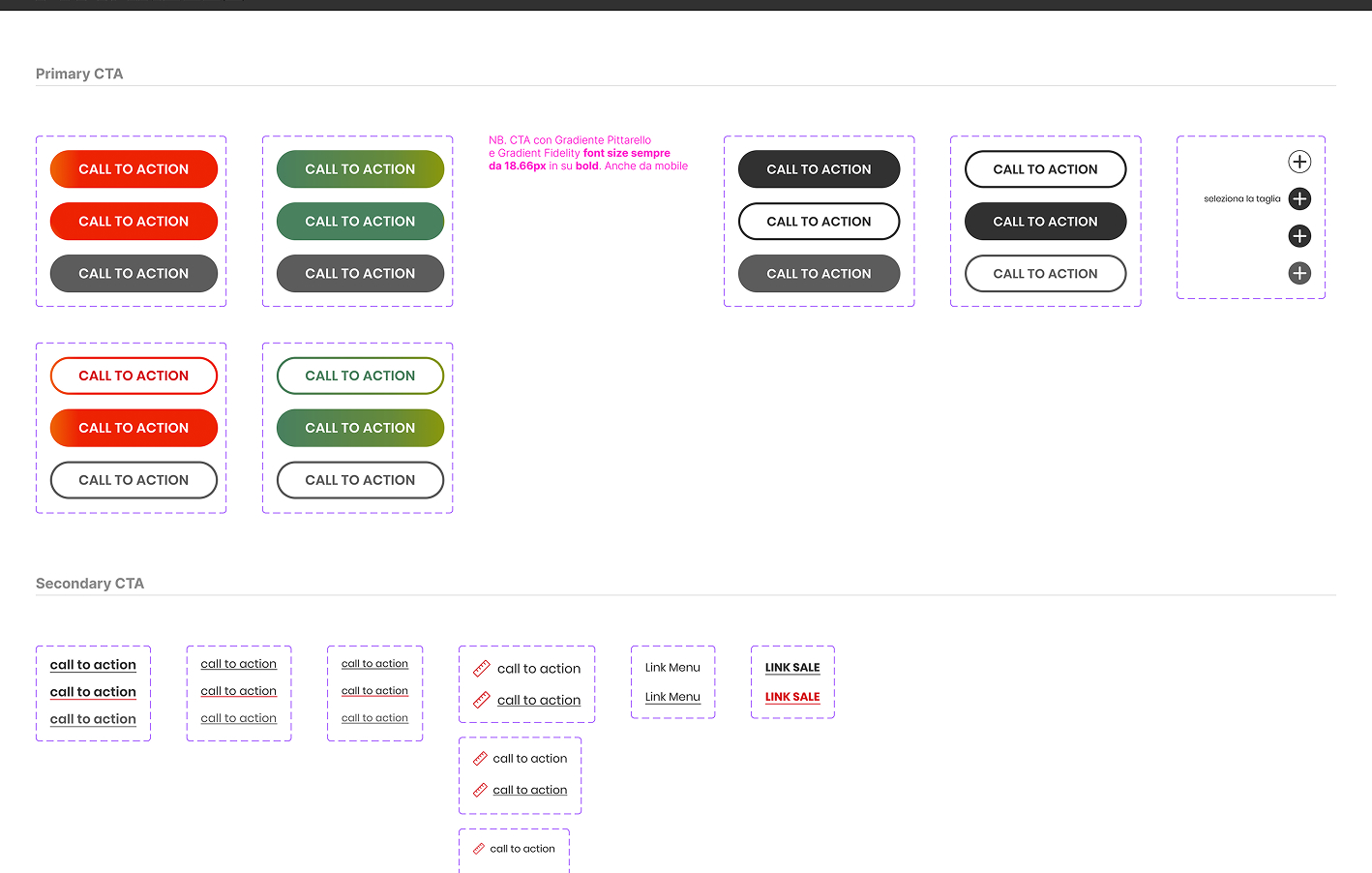Click dark plus icon below 'seleziona la taglia' row

click(x=1299, y=236)
